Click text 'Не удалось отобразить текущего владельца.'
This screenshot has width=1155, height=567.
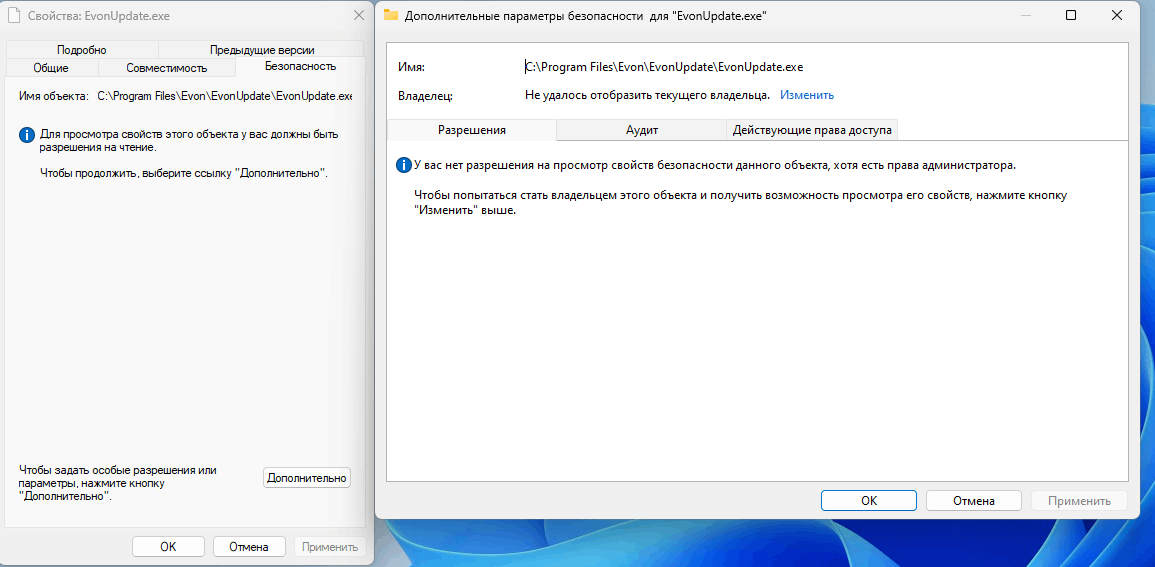(647, 95)
